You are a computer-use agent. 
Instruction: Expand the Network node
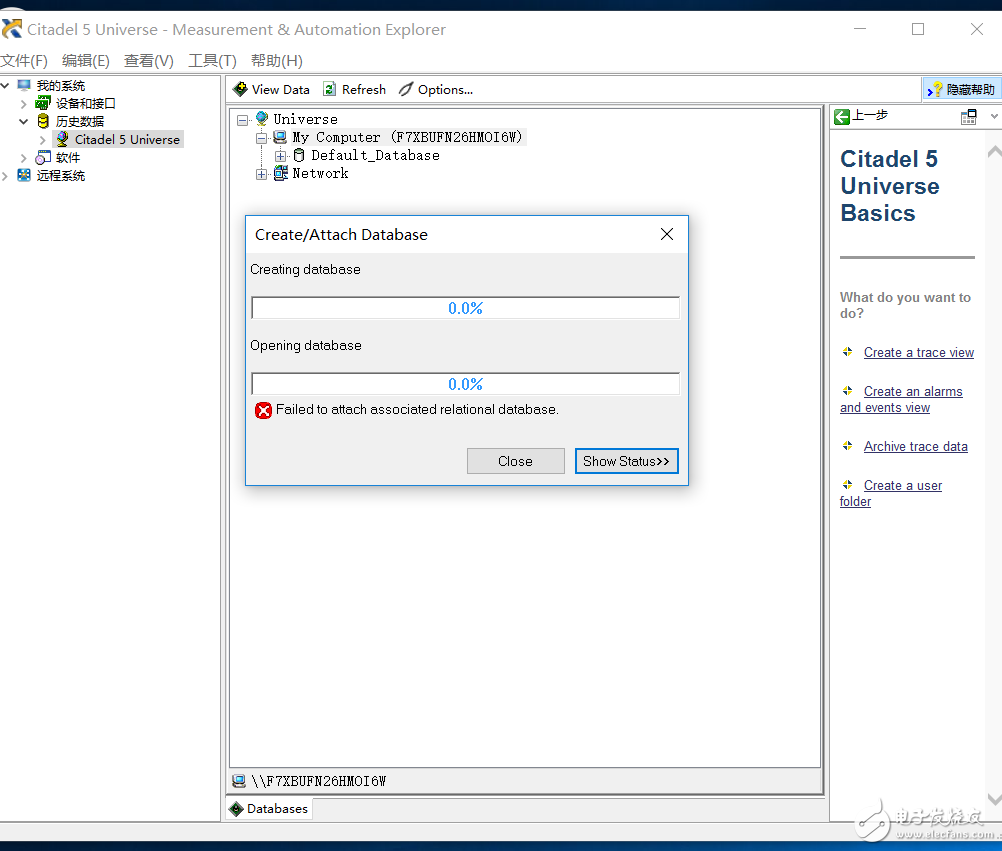[261, 174]
